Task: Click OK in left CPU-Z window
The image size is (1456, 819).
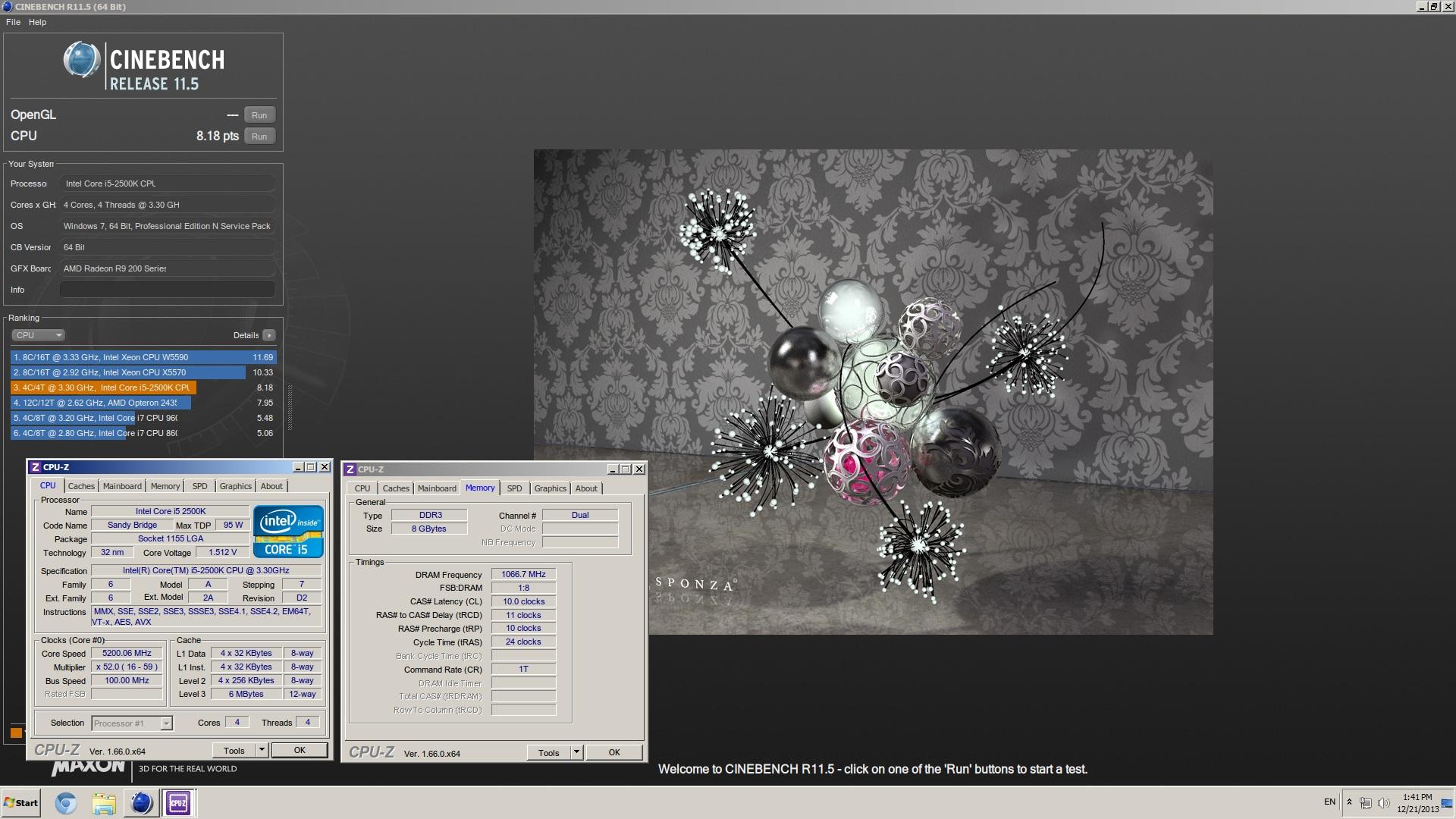Action: pos(300,751)
